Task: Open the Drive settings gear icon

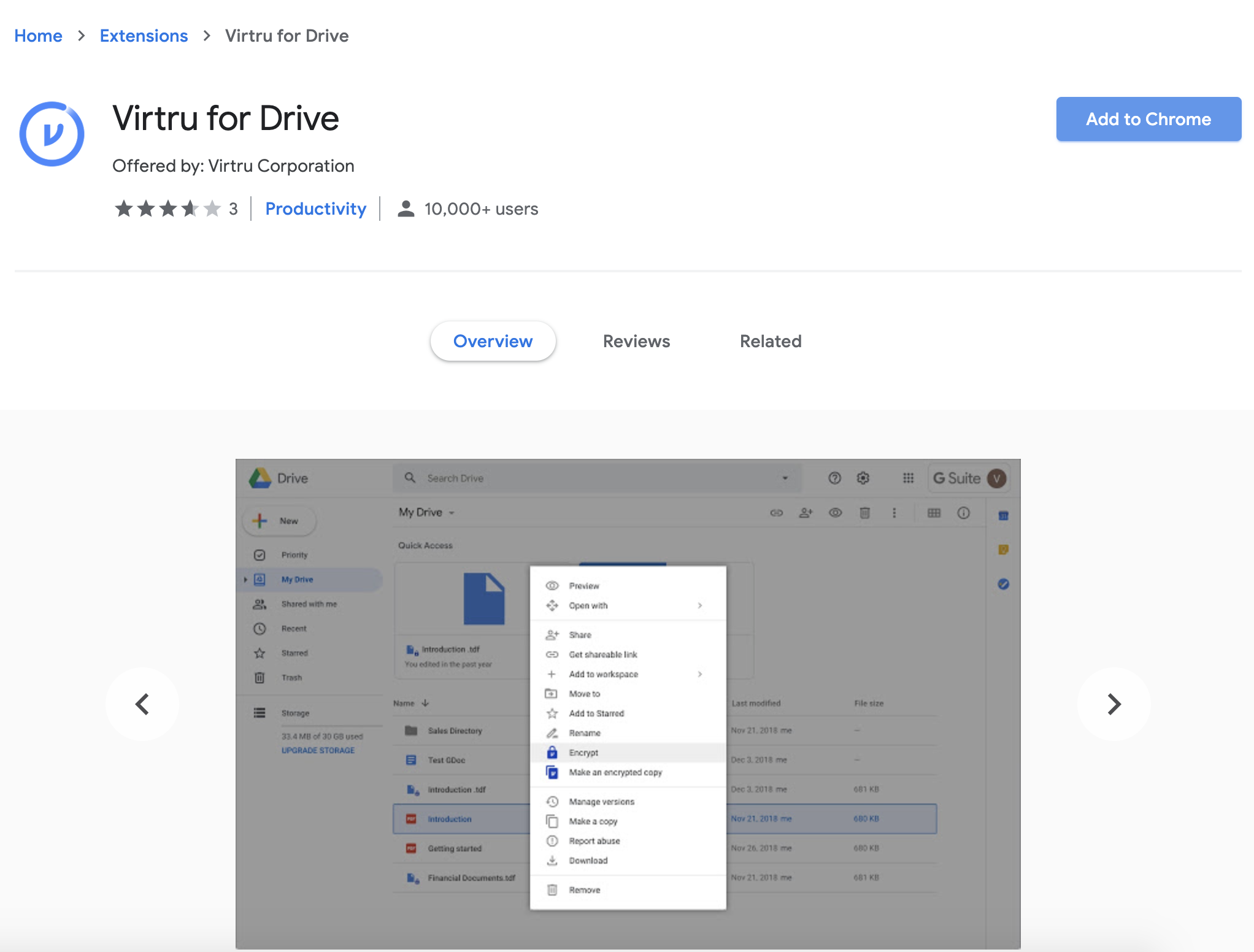Action: [863, 478]
